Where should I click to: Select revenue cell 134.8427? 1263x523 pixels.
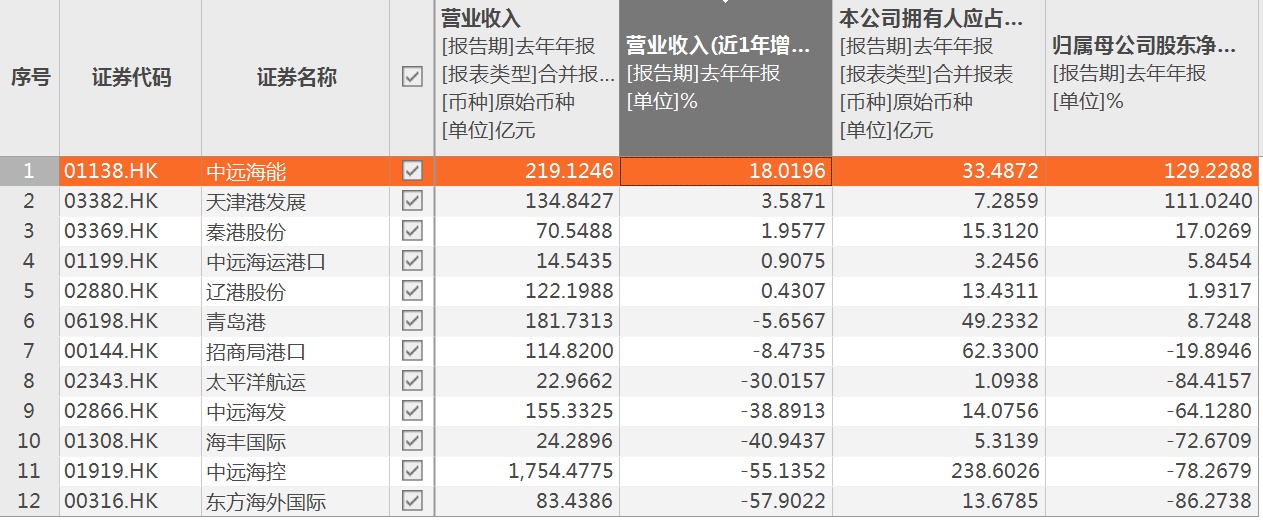527,201
